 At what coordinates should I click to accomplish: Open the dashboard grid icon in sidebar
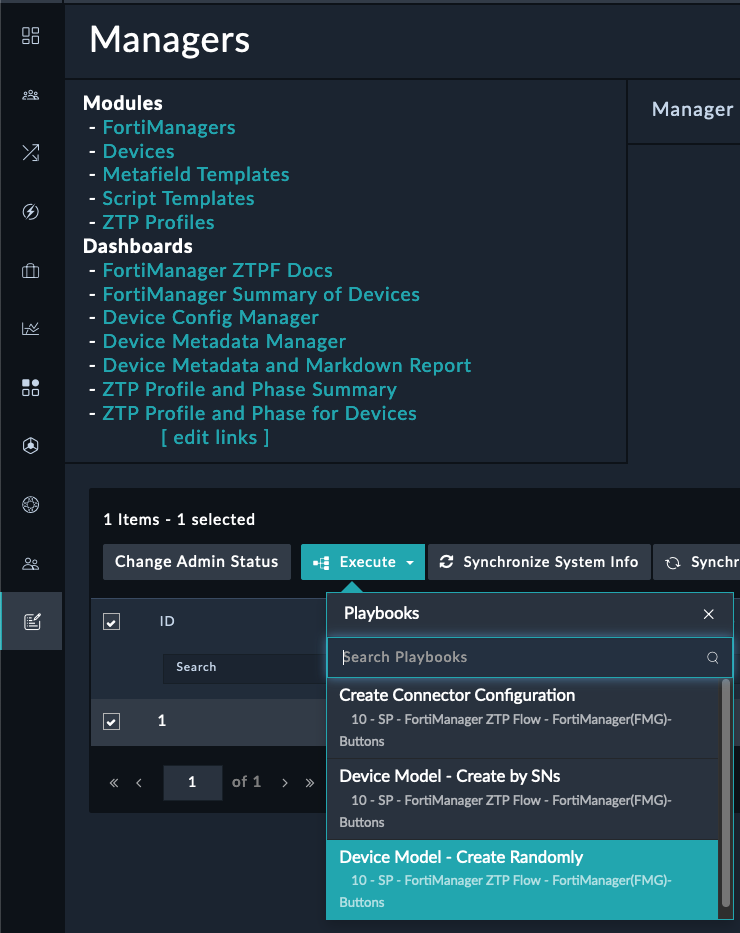tap(30, 36)
